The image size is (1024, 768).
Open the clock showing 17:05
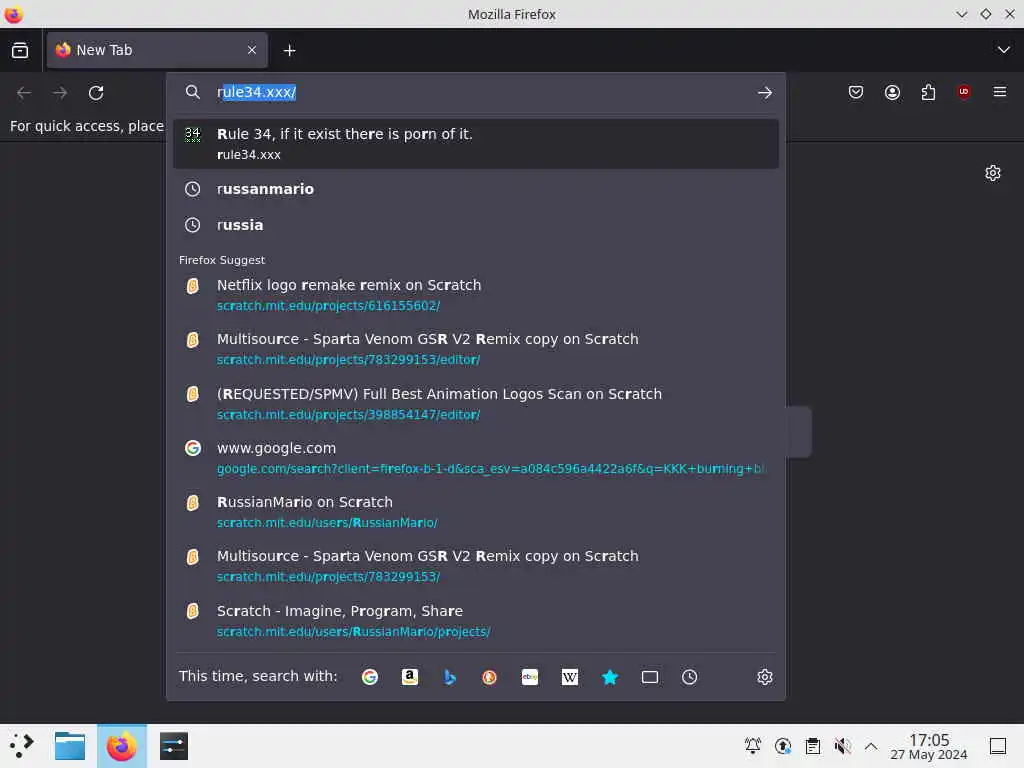[929, 746]
